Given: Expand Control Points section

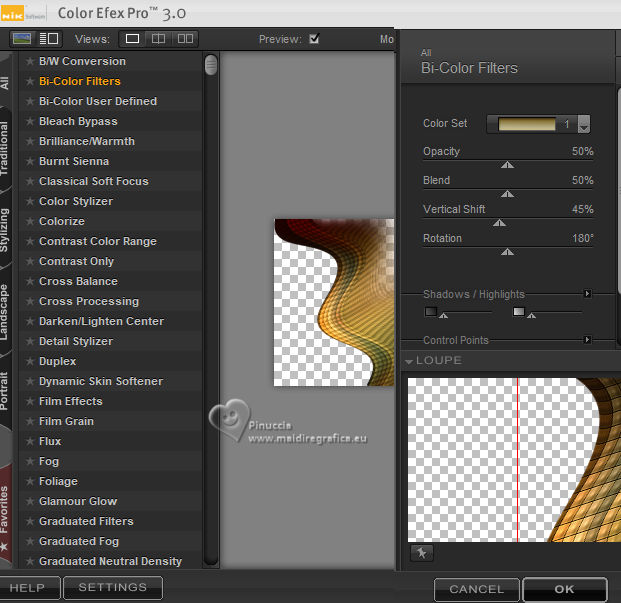Looking at the screenshot, I should coord(588,340).
